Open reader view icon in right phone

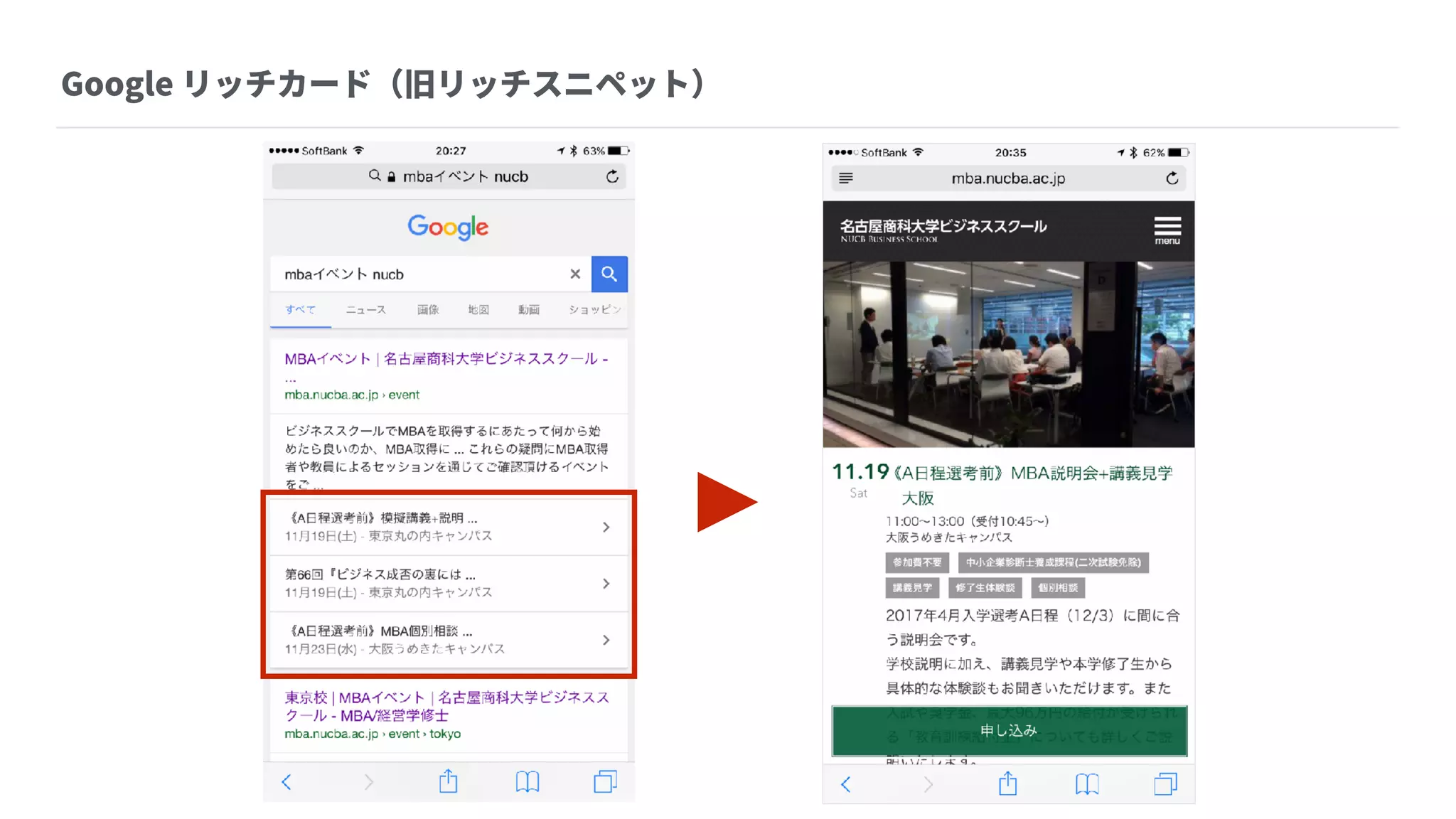click(x=845, y=178)
